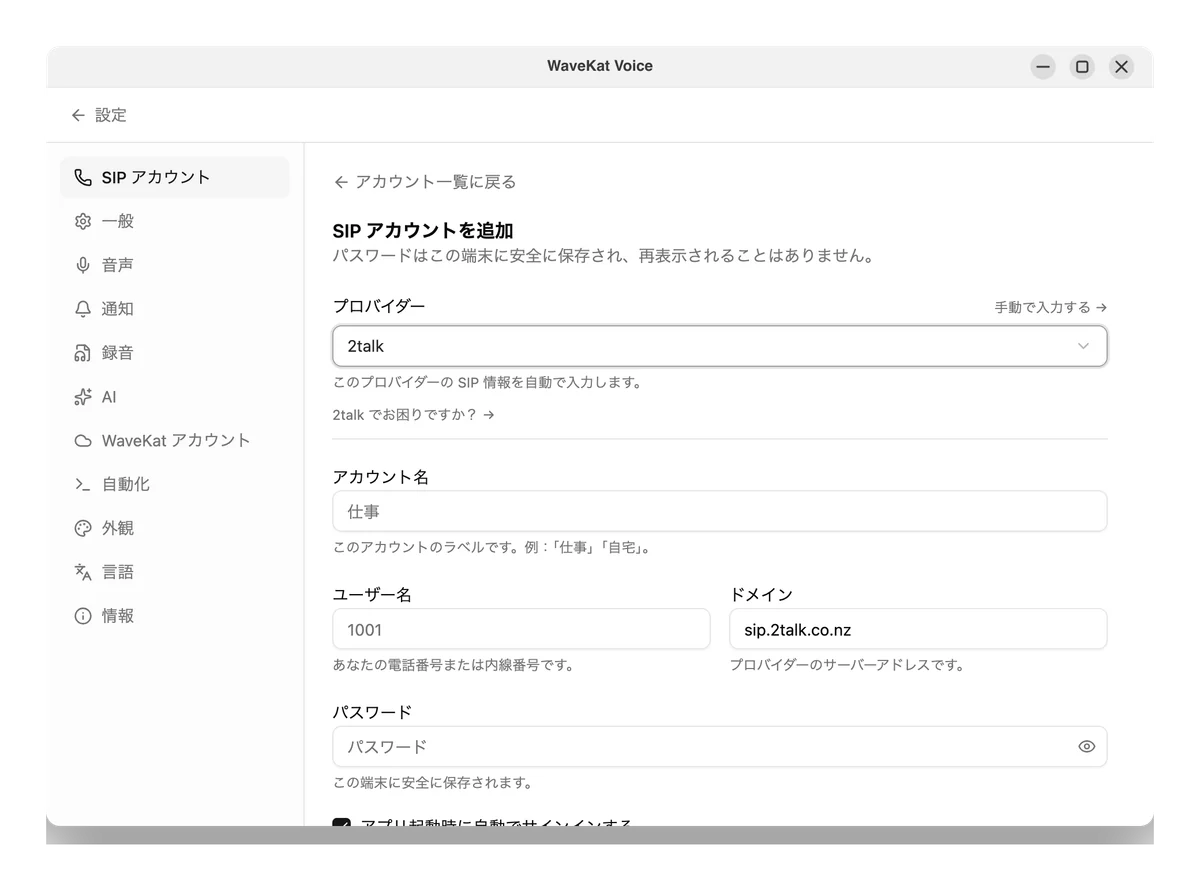Screen dimensions: 1200x872
Task: Open the WaveKat アカウント section
Action: (175, 441)
